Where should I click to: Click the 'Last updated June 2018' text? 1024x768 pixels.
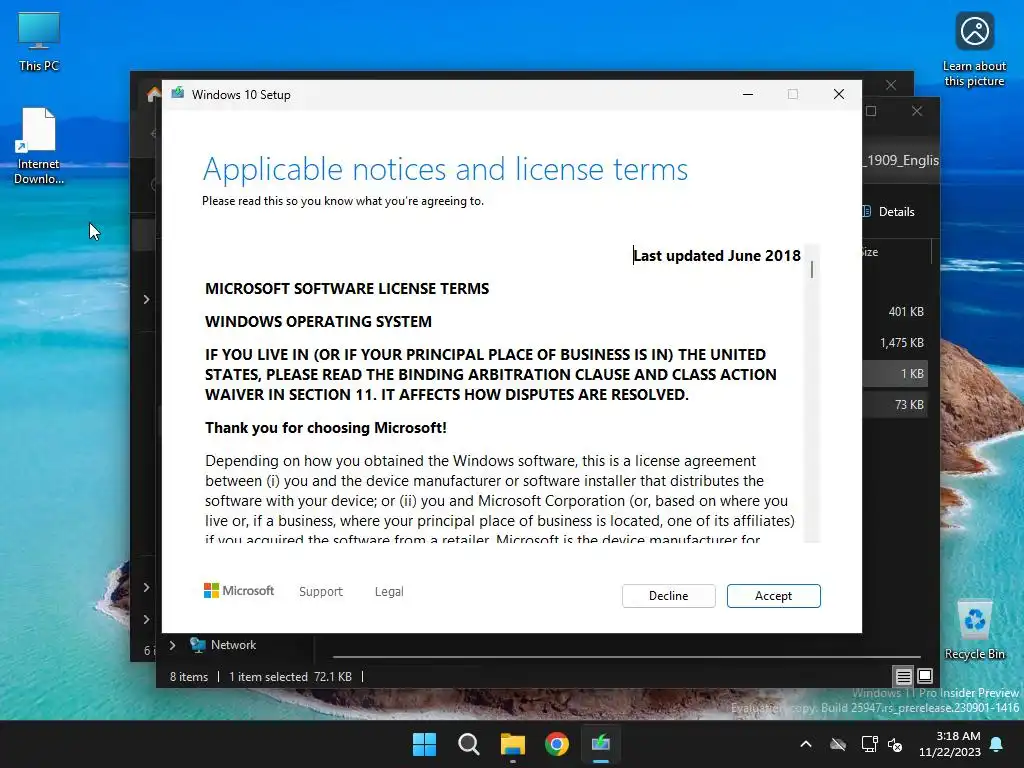point(716,255)
